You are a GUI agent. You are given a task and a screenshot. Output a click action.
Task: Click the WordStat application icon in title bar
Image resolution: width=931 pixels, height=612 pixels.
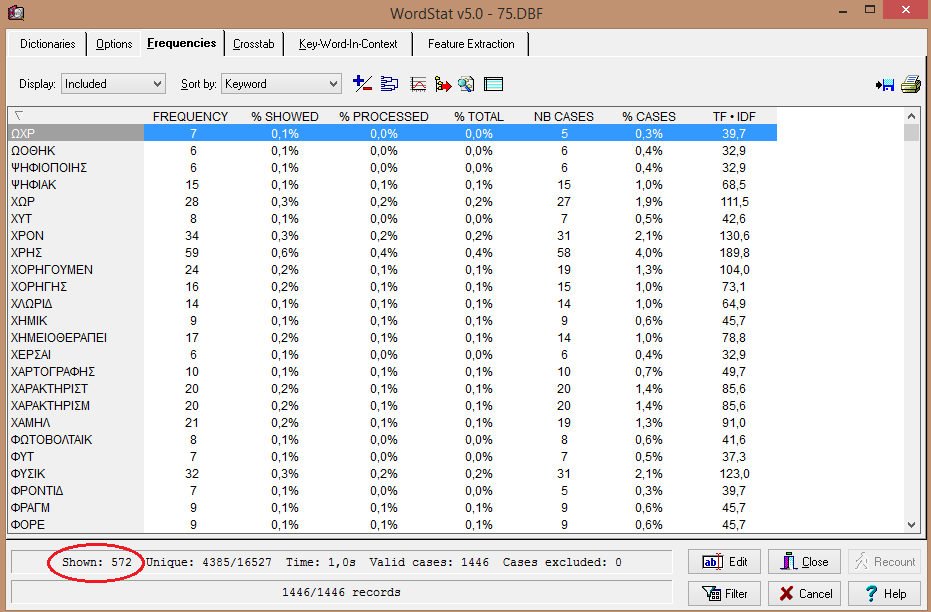(16, 12)
